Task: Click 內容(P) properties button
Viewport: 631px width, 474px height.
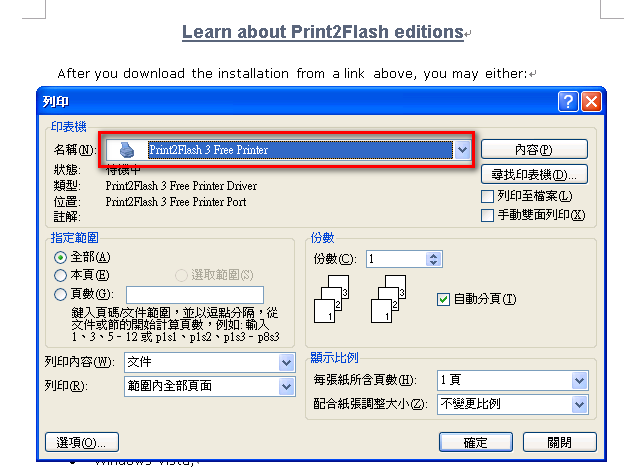Action: point(534,150)
